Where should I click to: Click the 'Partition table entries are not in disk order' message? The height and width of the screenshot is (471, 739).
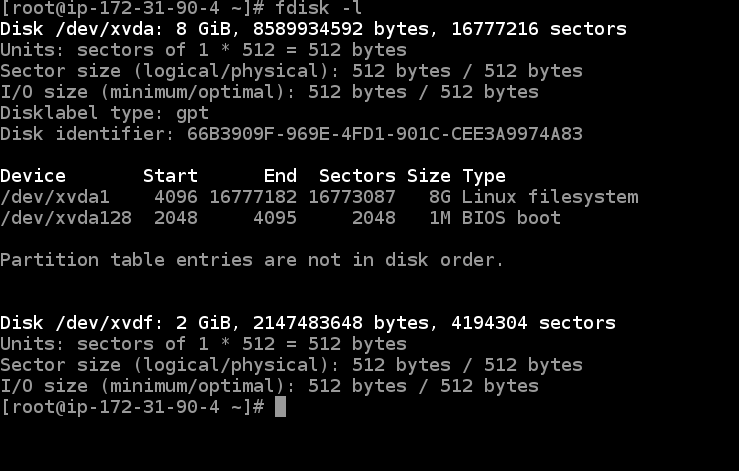(252, 260)
